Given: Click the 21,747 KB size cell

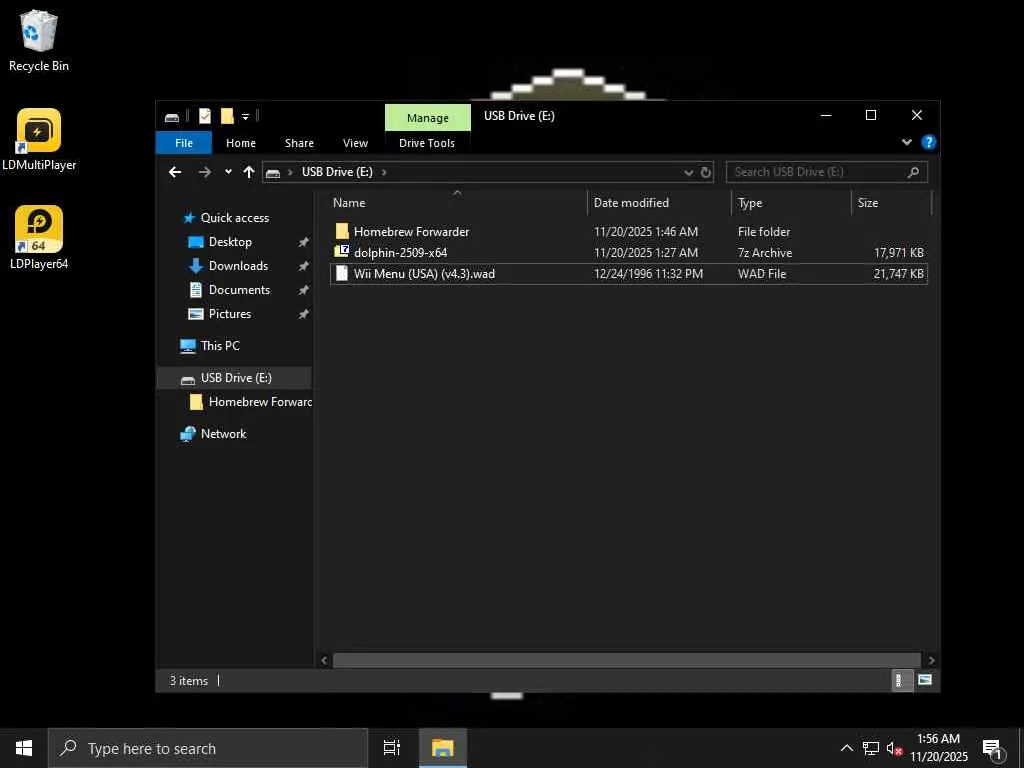Looking at the screenshot, I should pyautogui.click(x=899, y=274).
